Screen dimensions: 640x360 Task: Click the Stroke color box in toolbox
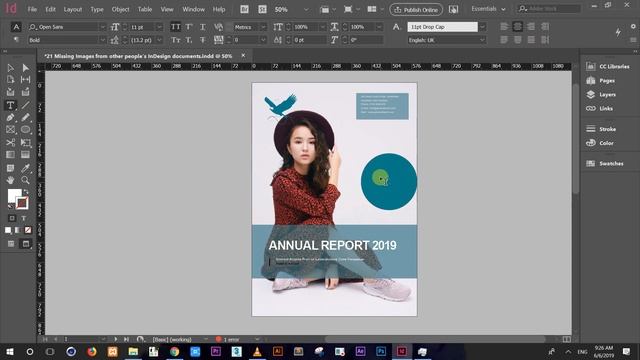coord(22,203)
